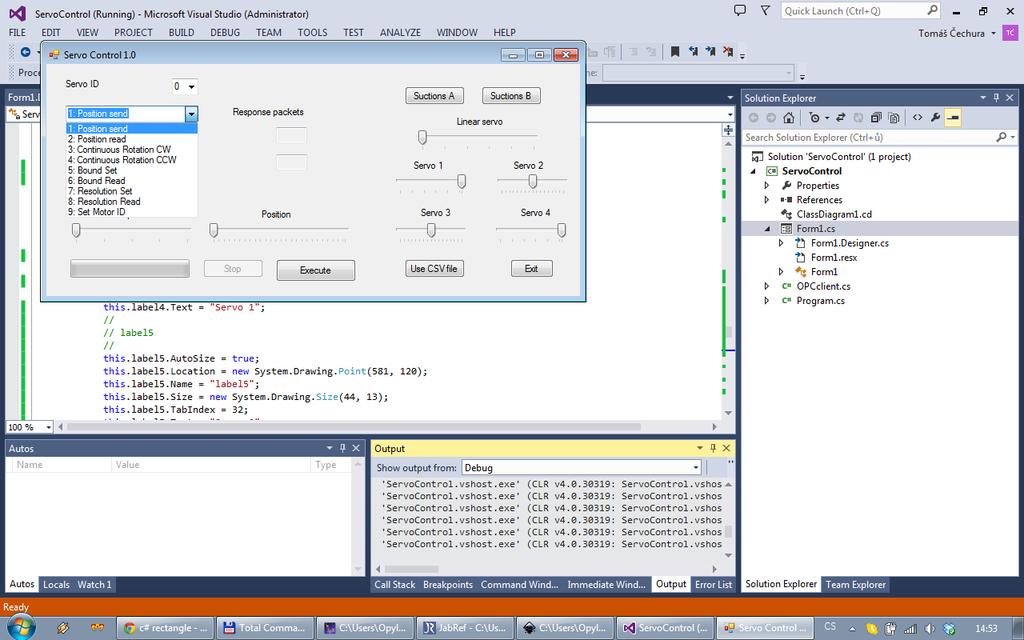Toggle a bookmark on current line
The width and height of the screenshot is (1024, 640).
pyautogui.click(x=675, y=52)
